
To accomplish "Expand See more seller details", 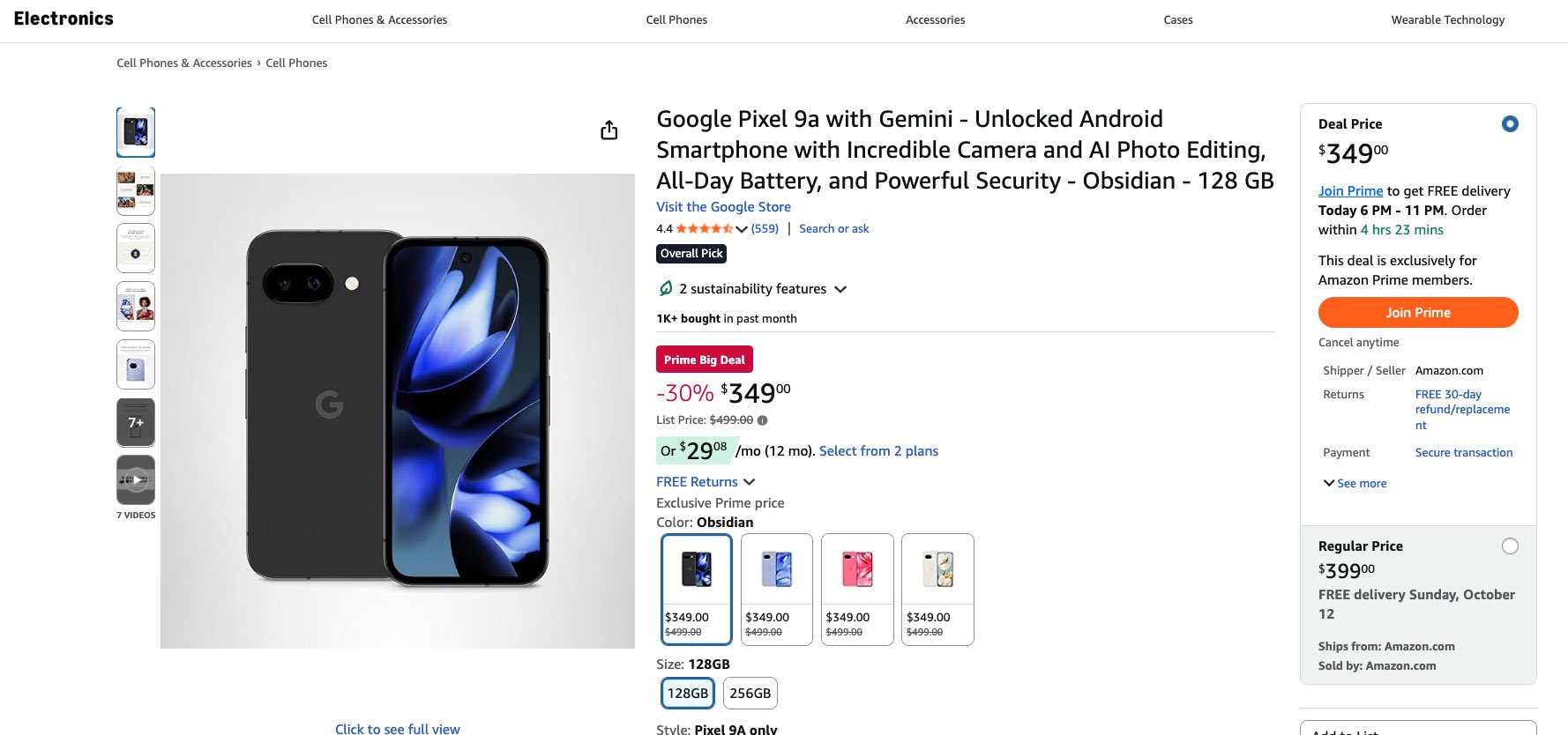I will point(1355,483).
